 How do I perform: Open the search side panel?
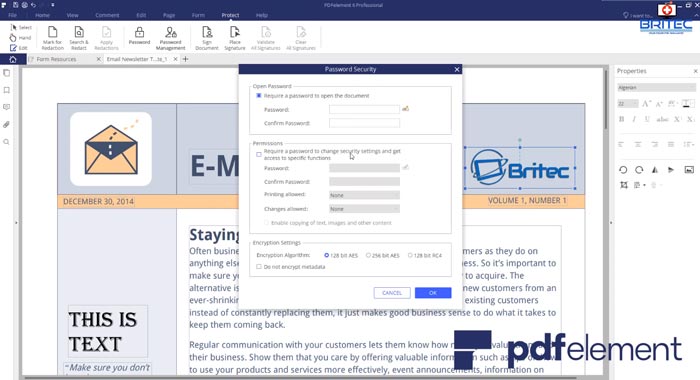click(x=7, y=142)
